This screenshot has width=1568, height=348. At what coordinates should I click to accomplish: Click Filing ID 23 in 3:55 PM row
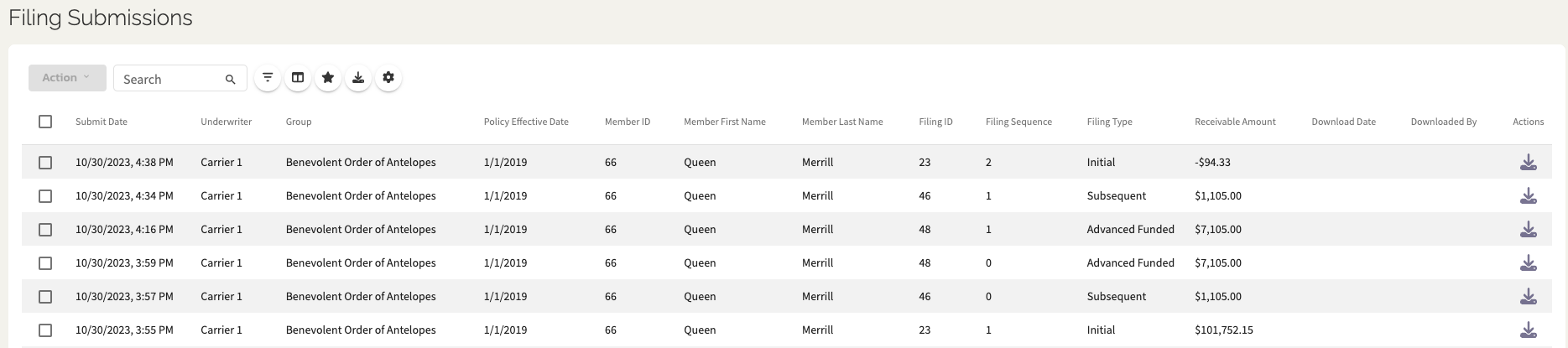pos(925,330)
